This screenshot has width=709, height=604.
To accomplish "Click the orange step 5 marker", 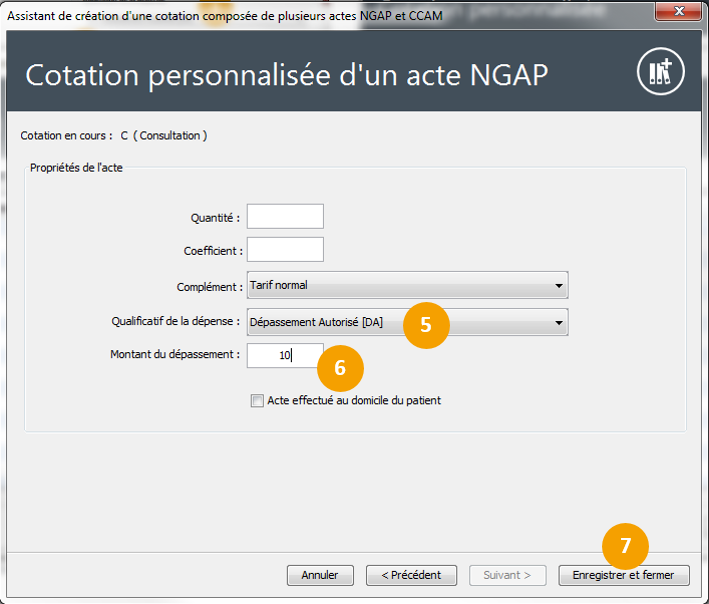I will click(426, 325).
